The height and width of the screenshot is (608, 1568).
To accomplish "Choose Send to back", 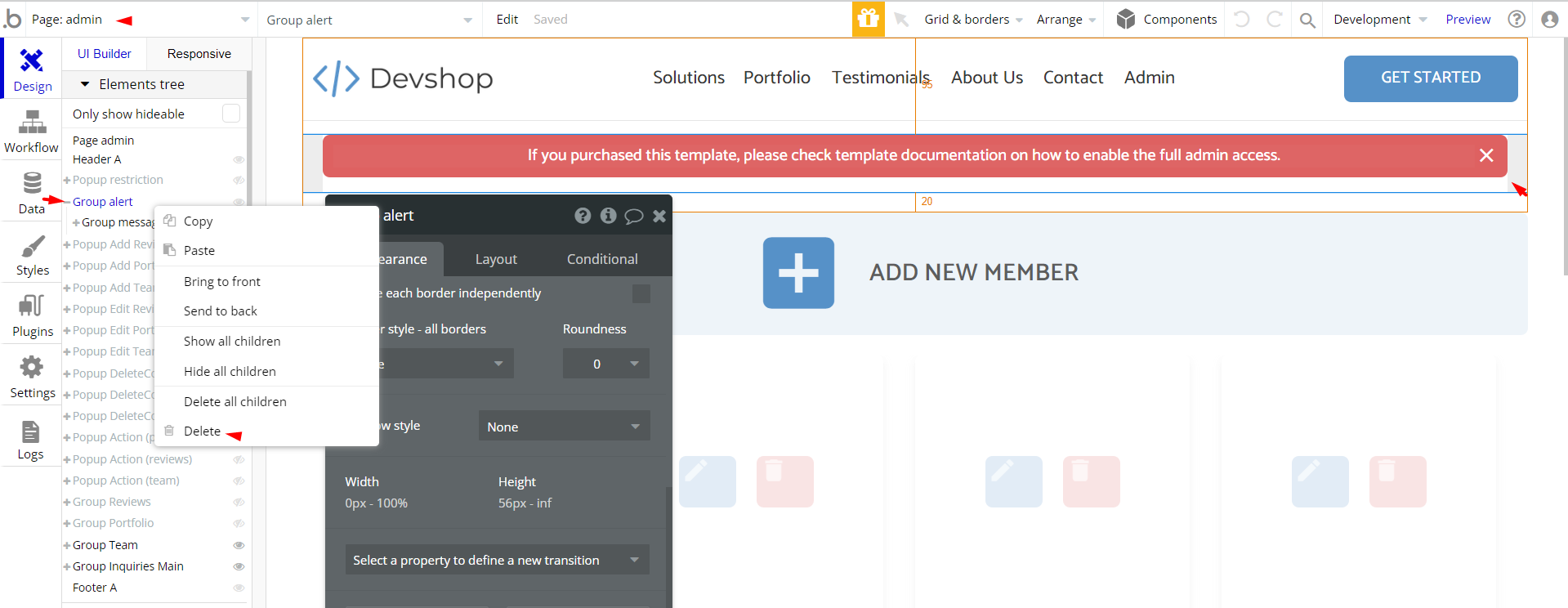I will tap(266, 311).
